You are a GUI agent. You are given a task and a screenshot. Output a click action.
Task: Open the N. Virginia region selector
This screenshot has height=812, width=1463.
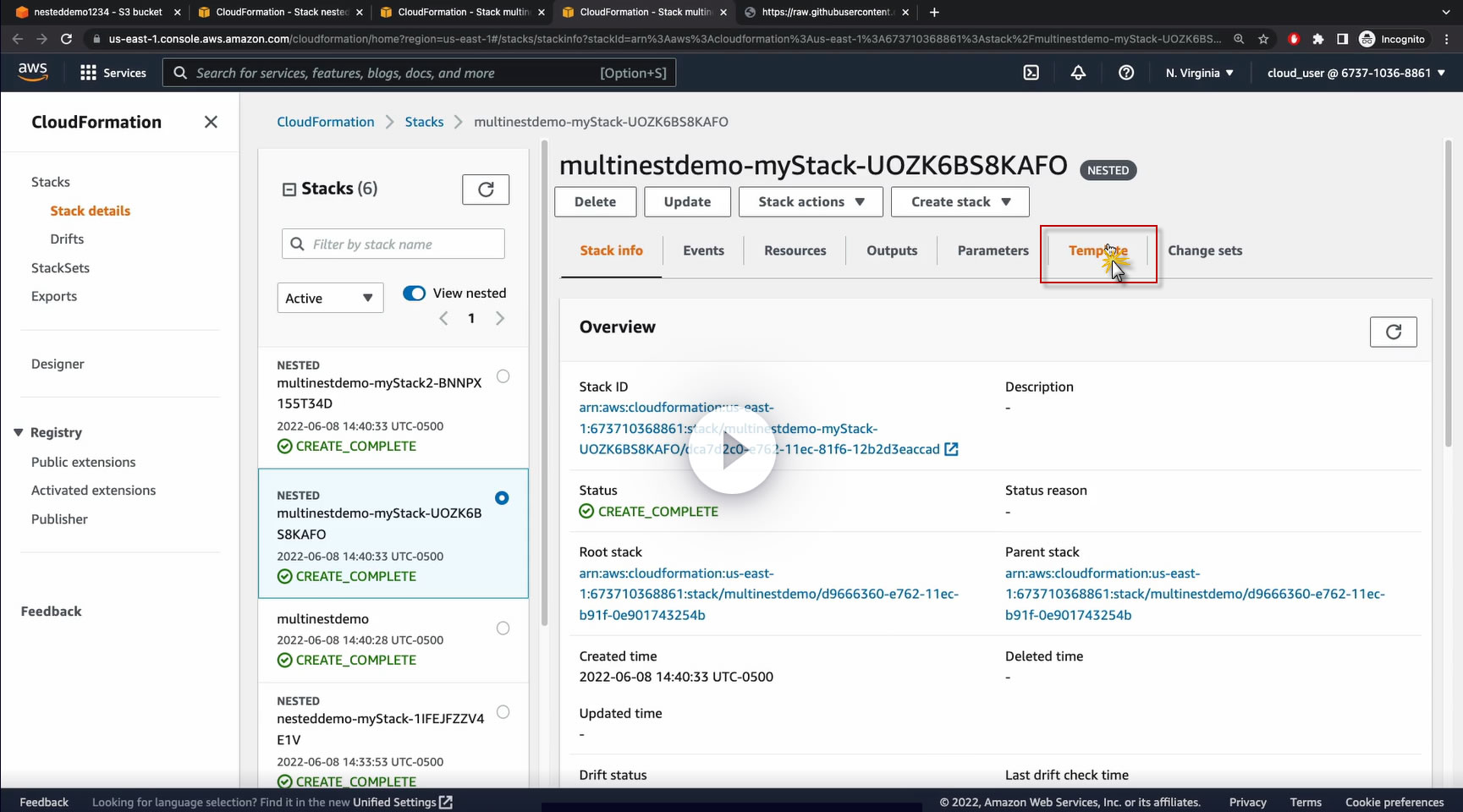pos(1199,73)
